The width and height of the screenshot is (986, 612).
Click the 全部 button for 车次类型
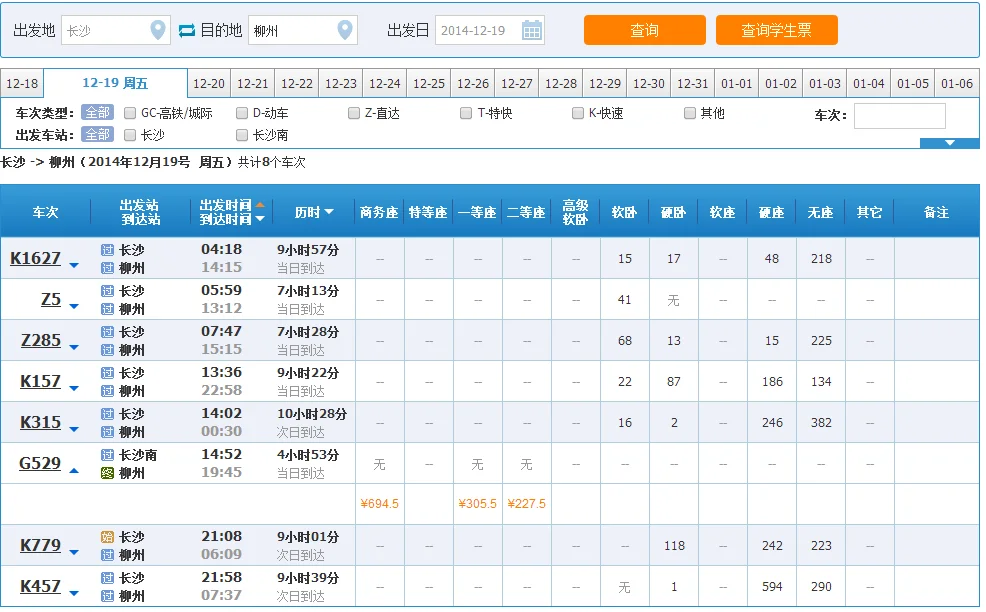click(97, 113)
